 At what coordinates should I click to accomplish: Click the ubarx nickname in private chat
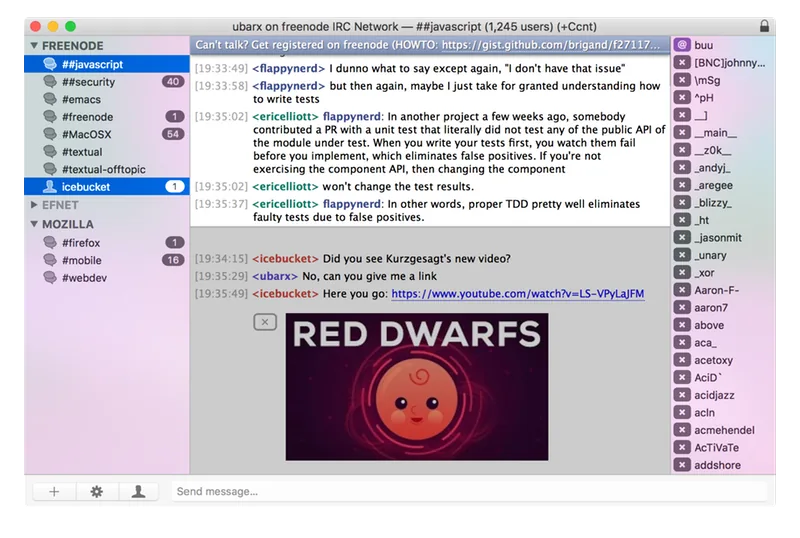tap(275, 276)
